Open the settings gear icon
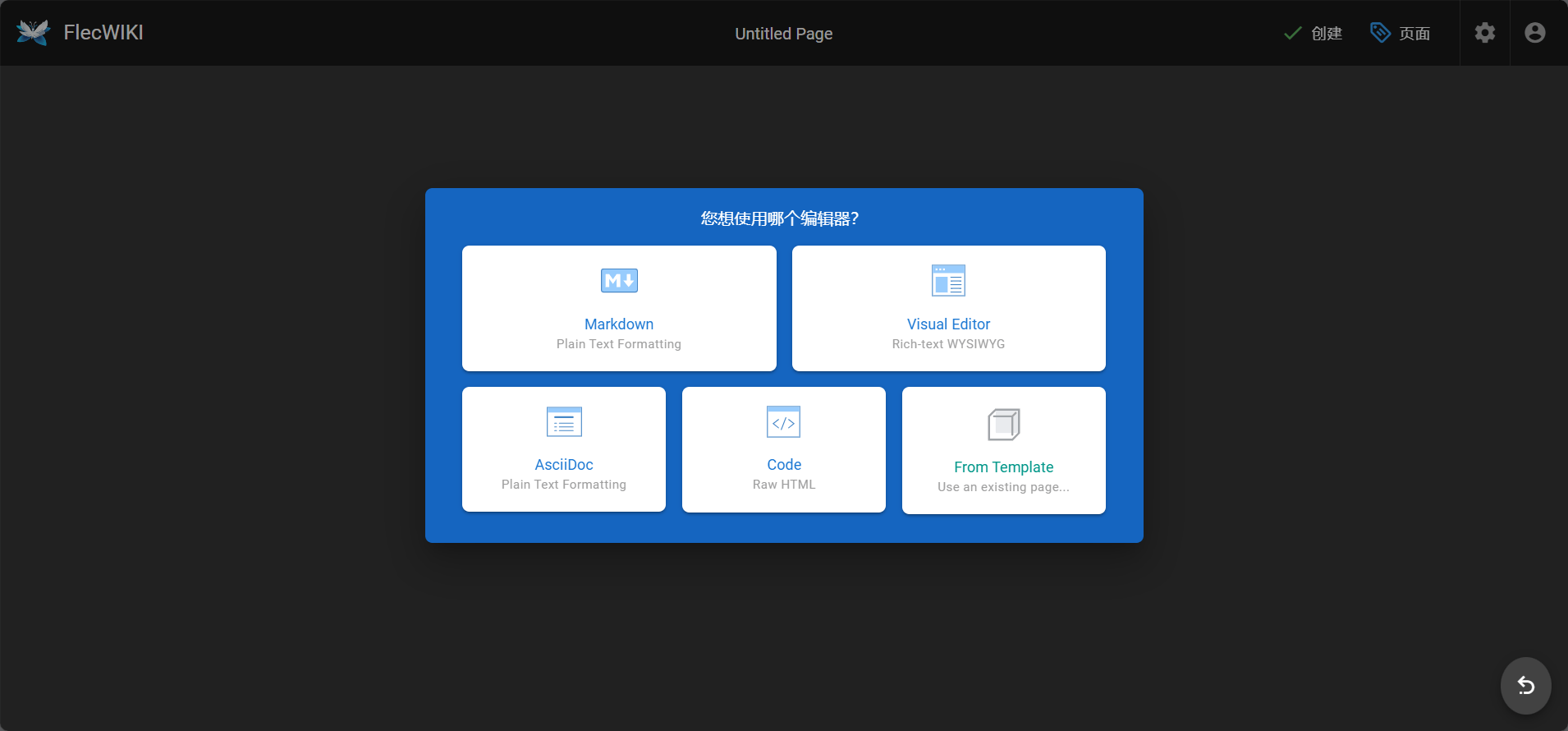 point(1484,33)
